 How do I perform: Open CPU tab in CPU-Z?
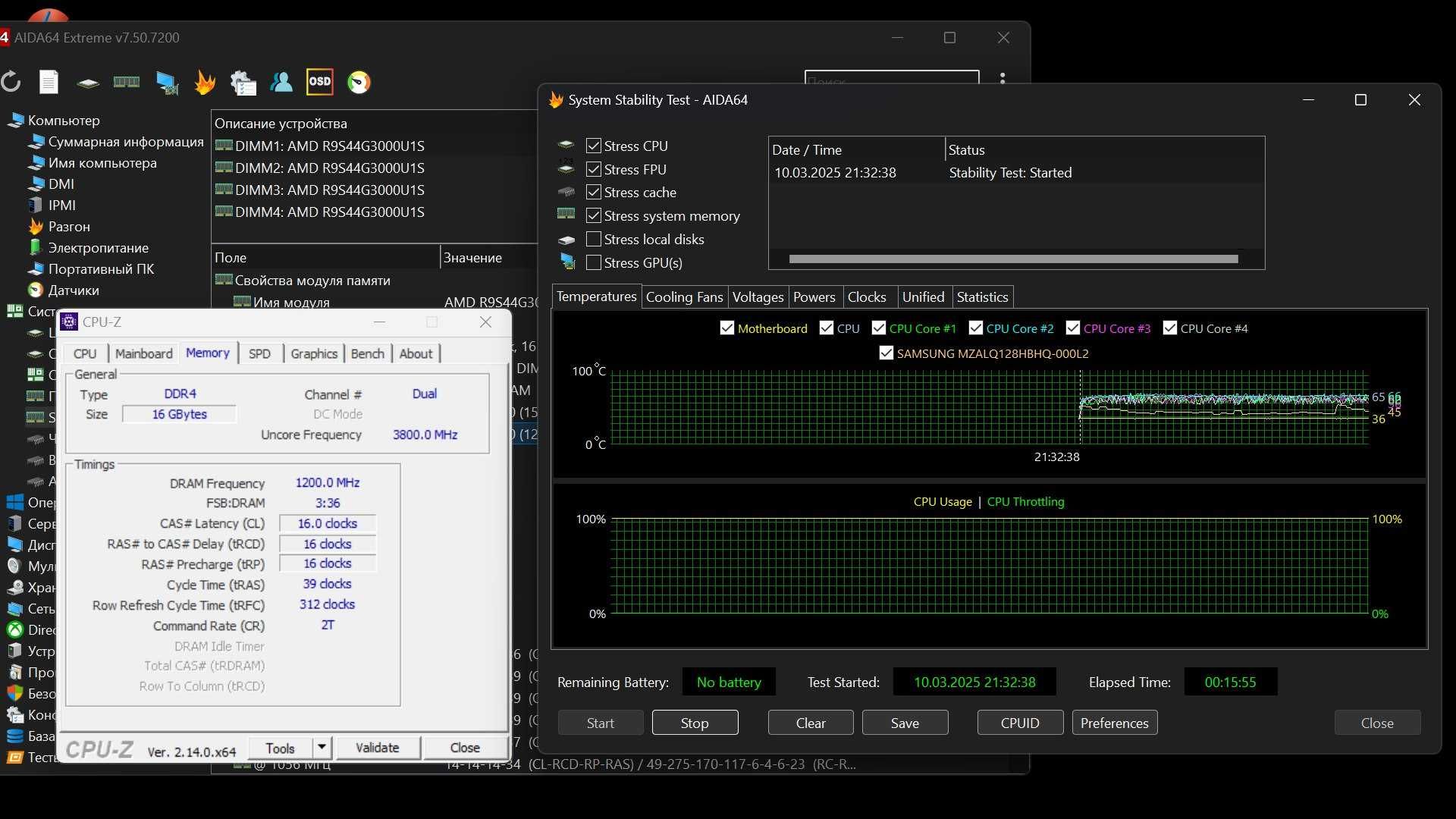(x=85, y=353)
